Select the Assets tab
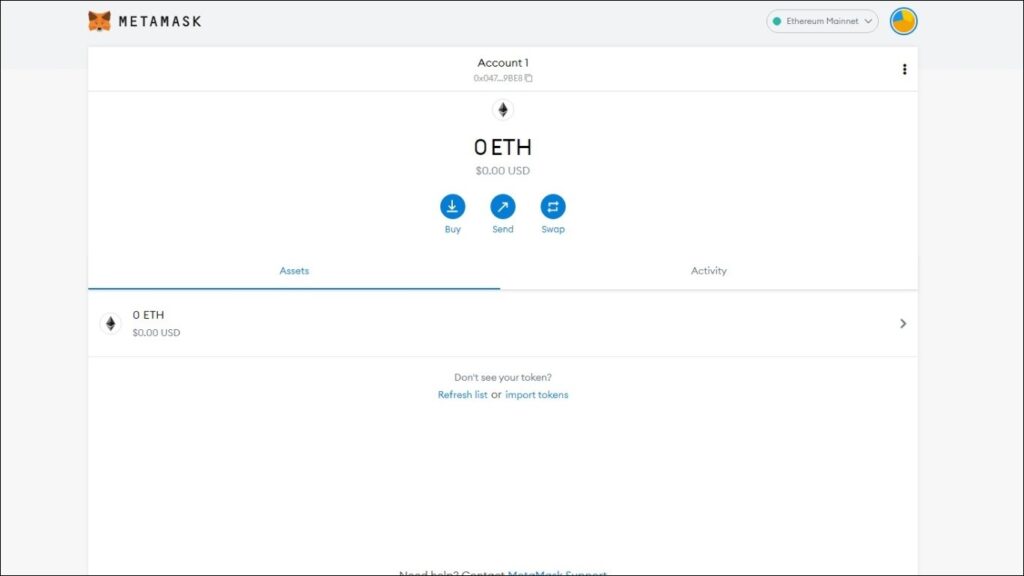The image size is (1024, 576). (x=294, y=270)
